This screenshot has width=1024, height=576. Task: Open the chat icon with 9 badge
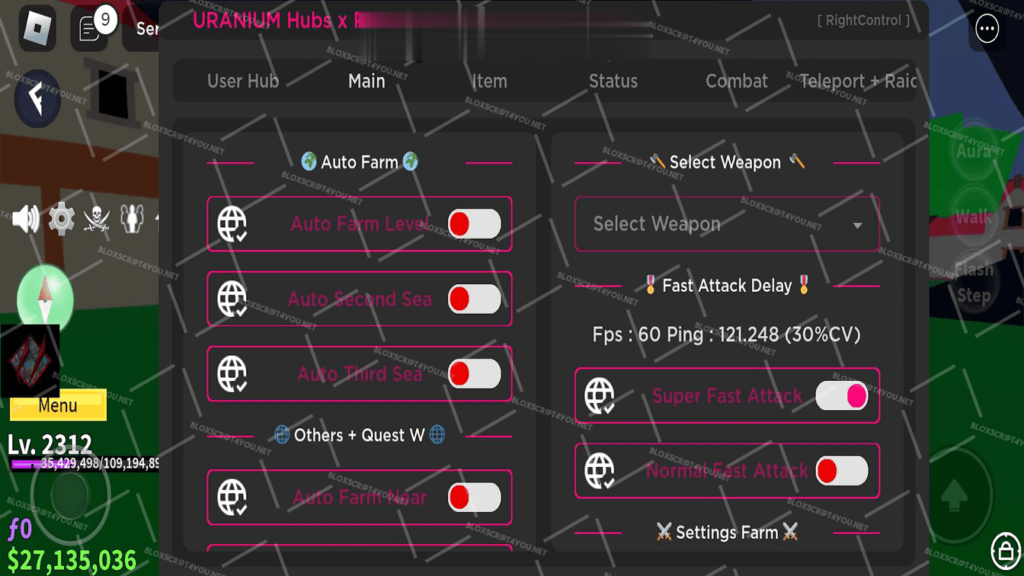(90, 28)
